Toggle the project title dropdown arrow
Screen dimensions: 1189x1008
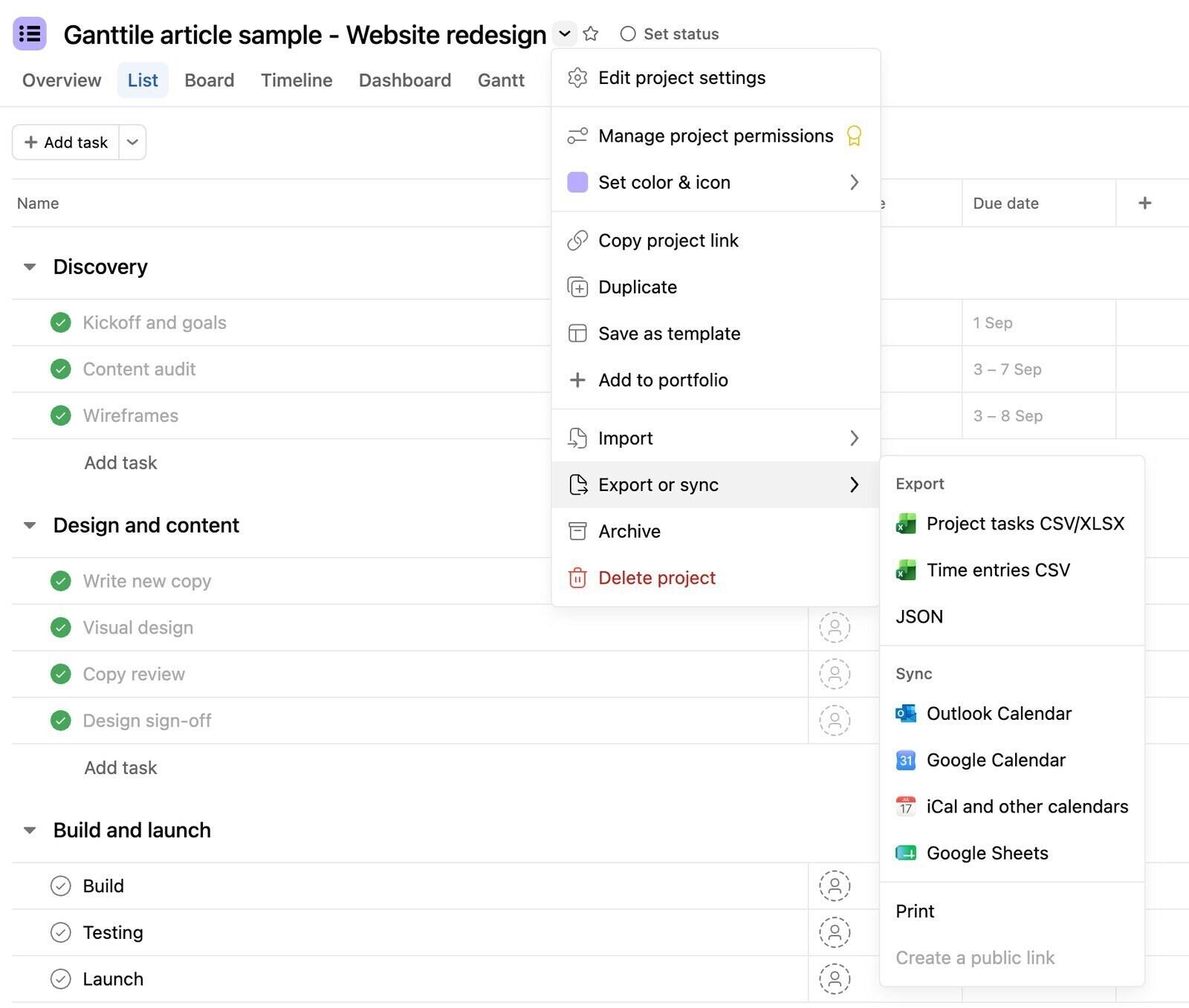565,33
